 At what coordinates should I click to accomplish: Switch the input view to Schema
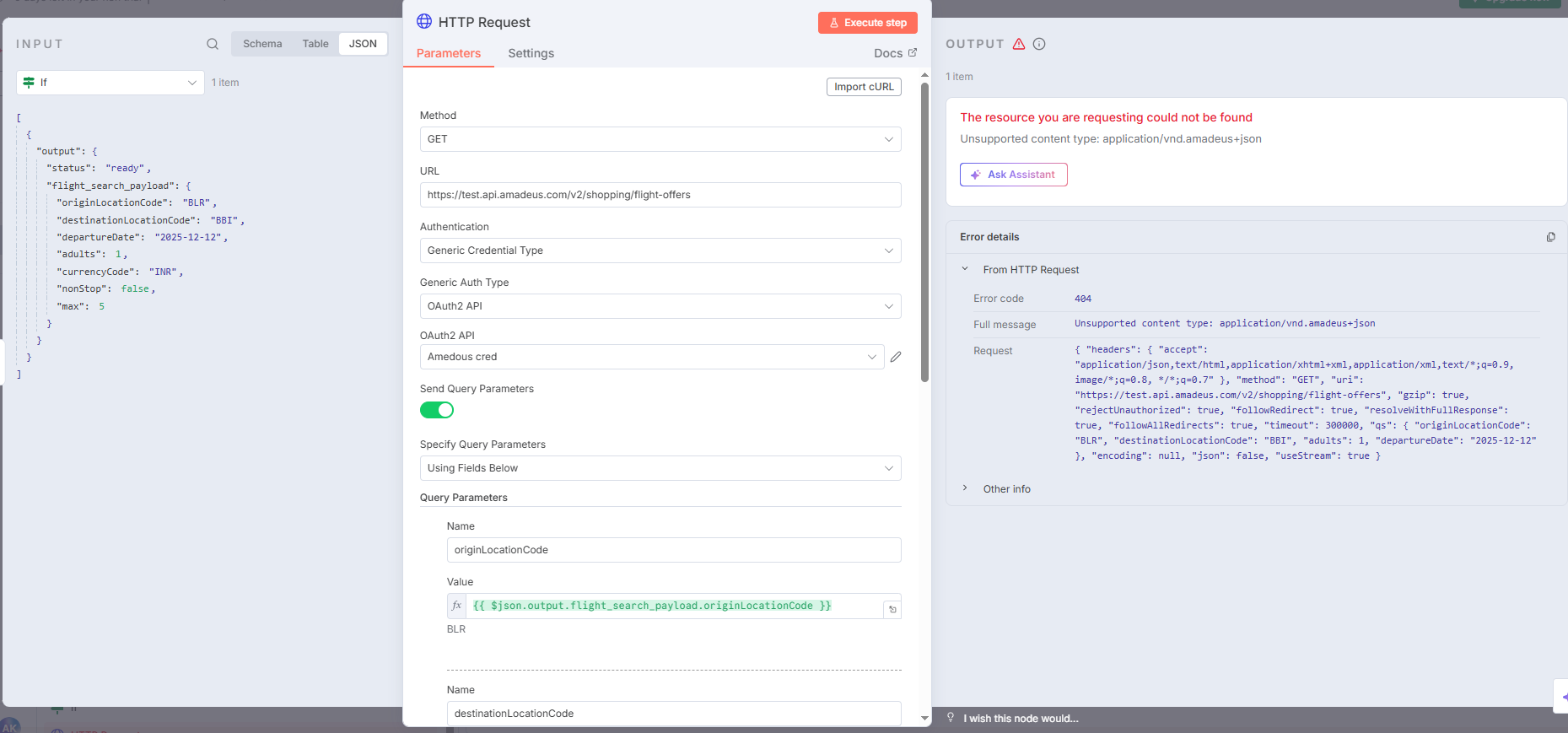pos(262,44)
